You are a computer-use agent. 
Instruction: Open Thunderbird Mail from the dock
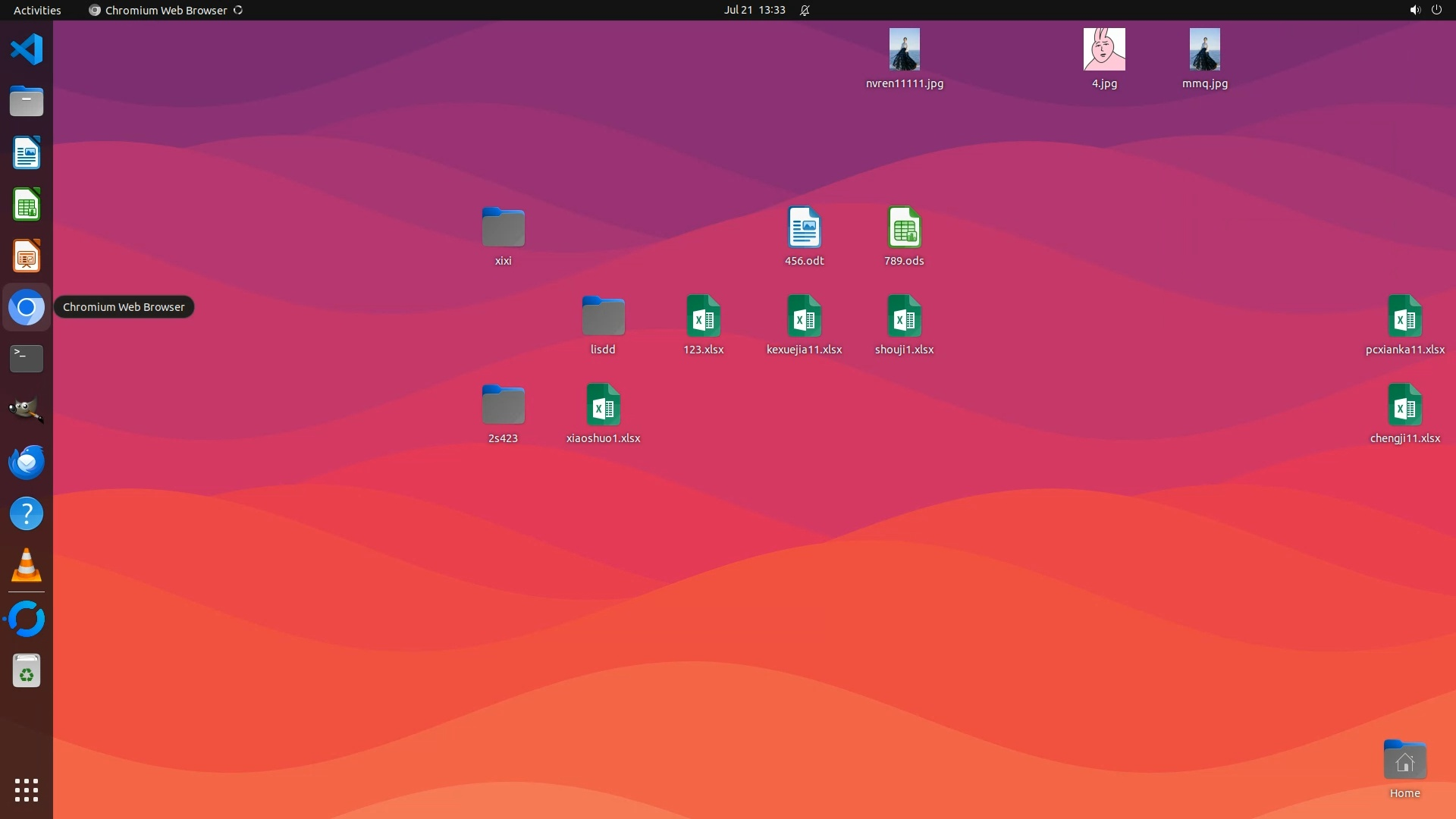tap(27, 462)
